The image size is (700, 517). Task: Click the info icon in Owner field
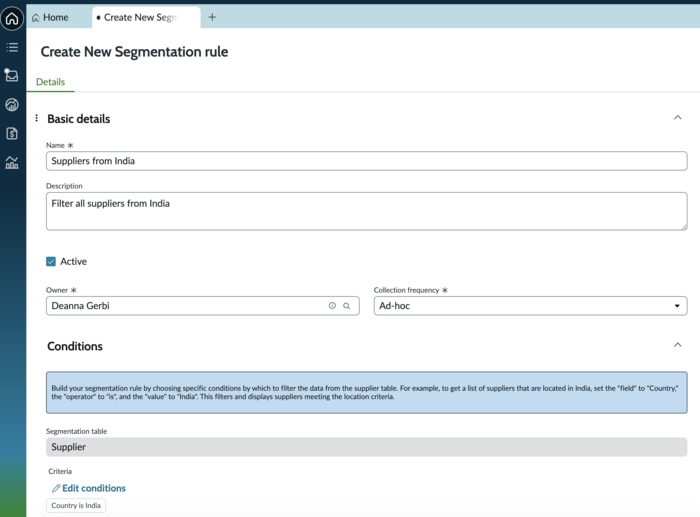[332, 306]
